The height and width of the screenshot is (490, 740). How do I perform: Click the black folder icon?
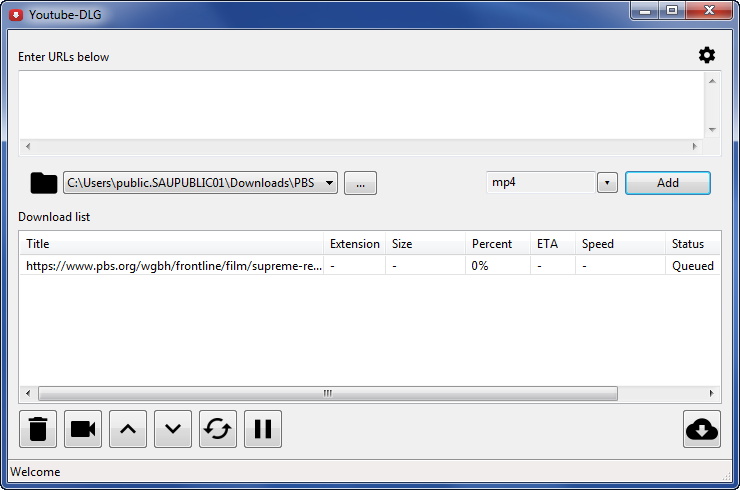(43, 183)
